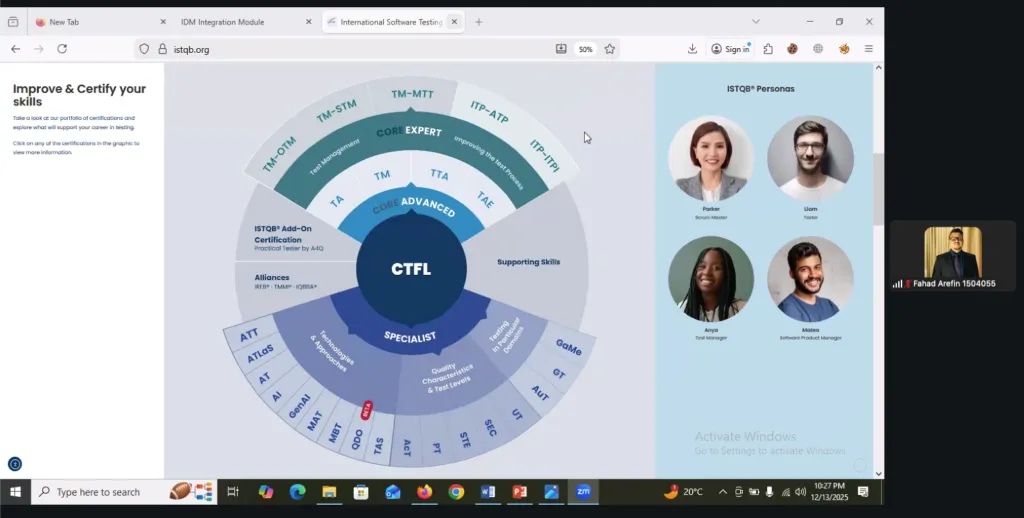Click the globe extension icon
The height and width of the screenshot is (518, 1024).
(818, 49)
